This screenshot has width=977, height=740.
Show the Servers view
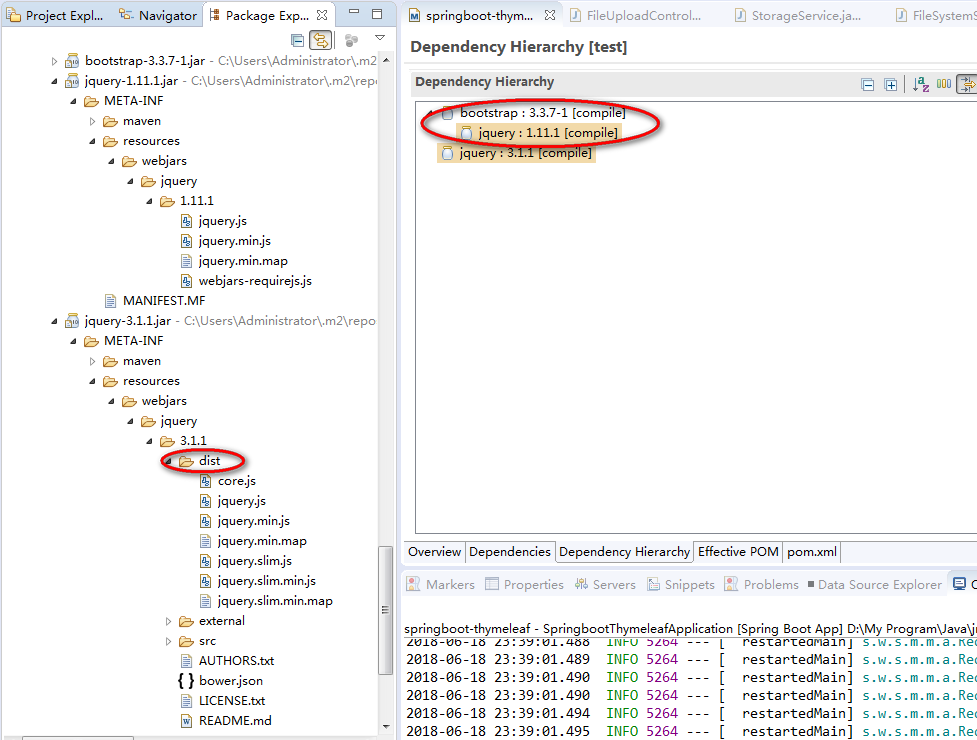(605, 584)
